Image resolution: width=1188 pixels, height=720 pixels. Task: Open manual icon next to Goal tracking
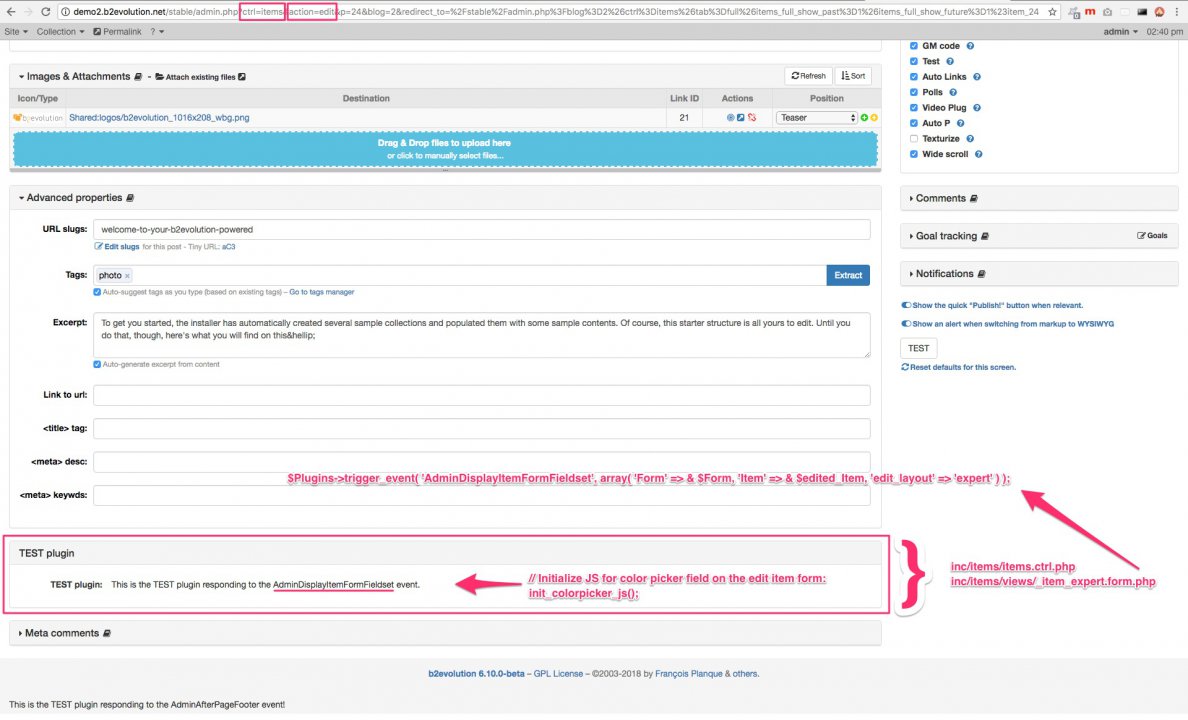(985, 236)
